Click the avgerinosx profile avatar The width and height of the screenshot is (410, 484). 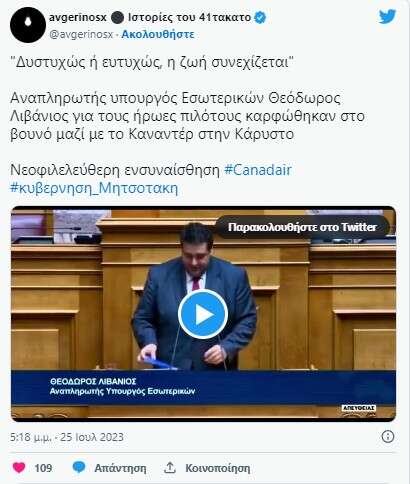tap(28, 25)
